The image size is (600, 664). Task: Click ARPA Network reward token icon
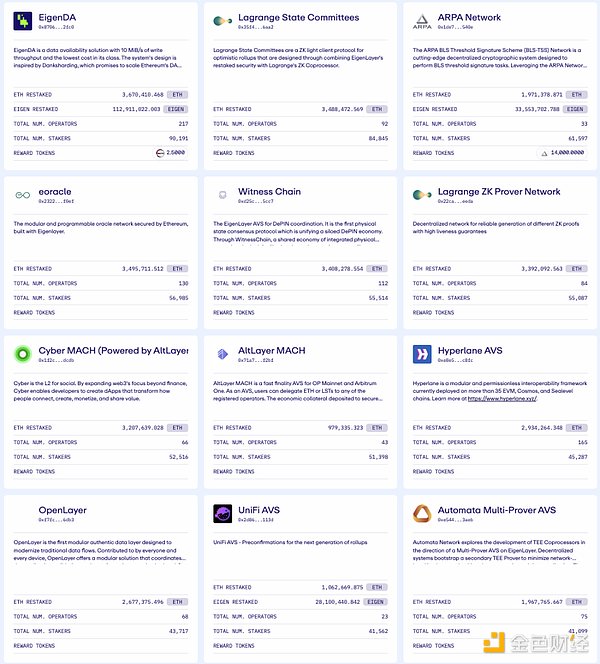pos(546,153)
